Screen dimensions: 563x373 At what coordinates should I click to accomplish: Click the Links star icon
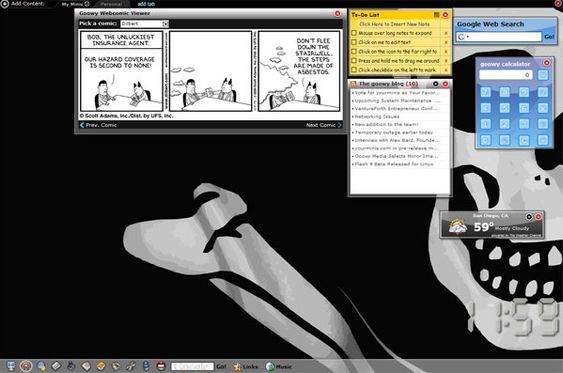[x=237, y=367]
